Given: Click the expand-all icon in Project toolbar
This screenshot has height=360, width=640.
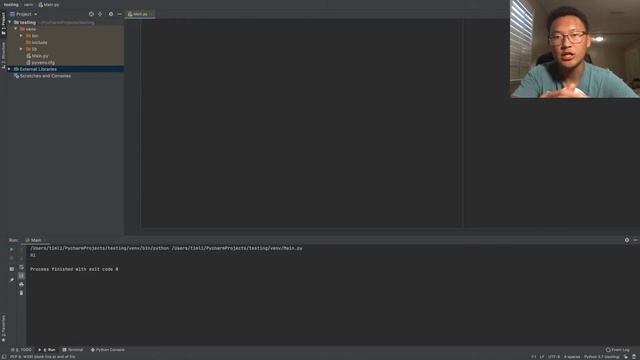Looking at the screenshot, I should (100, 14).
